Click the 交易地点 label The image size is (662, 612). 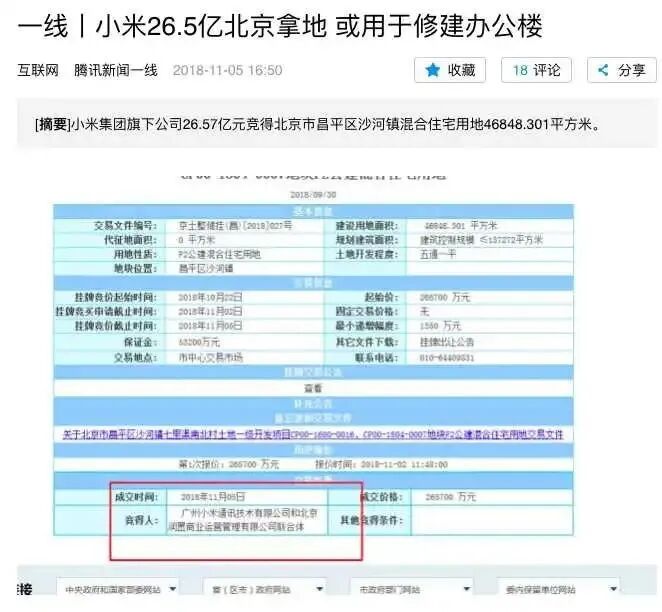(135, 358)
